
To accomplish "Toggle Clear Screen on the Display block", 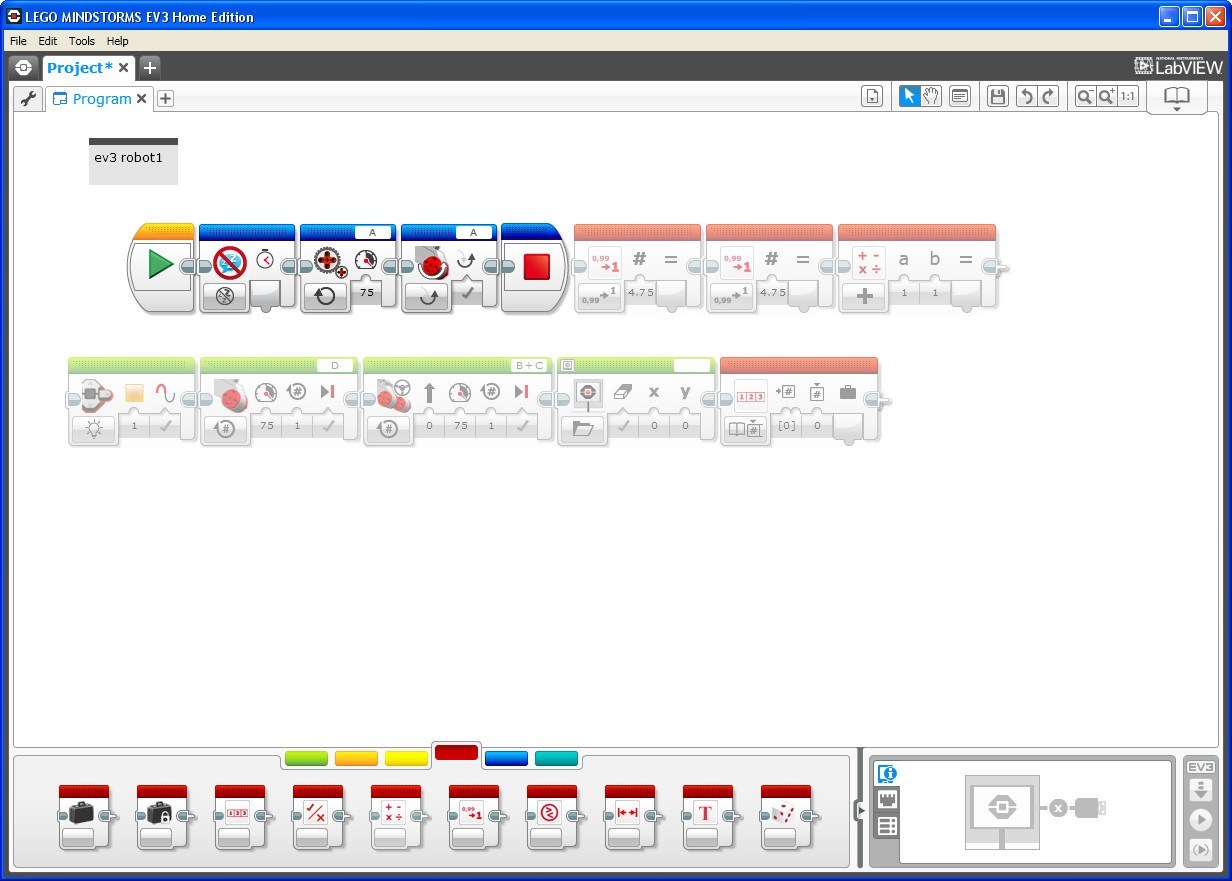I will (623, 425).
